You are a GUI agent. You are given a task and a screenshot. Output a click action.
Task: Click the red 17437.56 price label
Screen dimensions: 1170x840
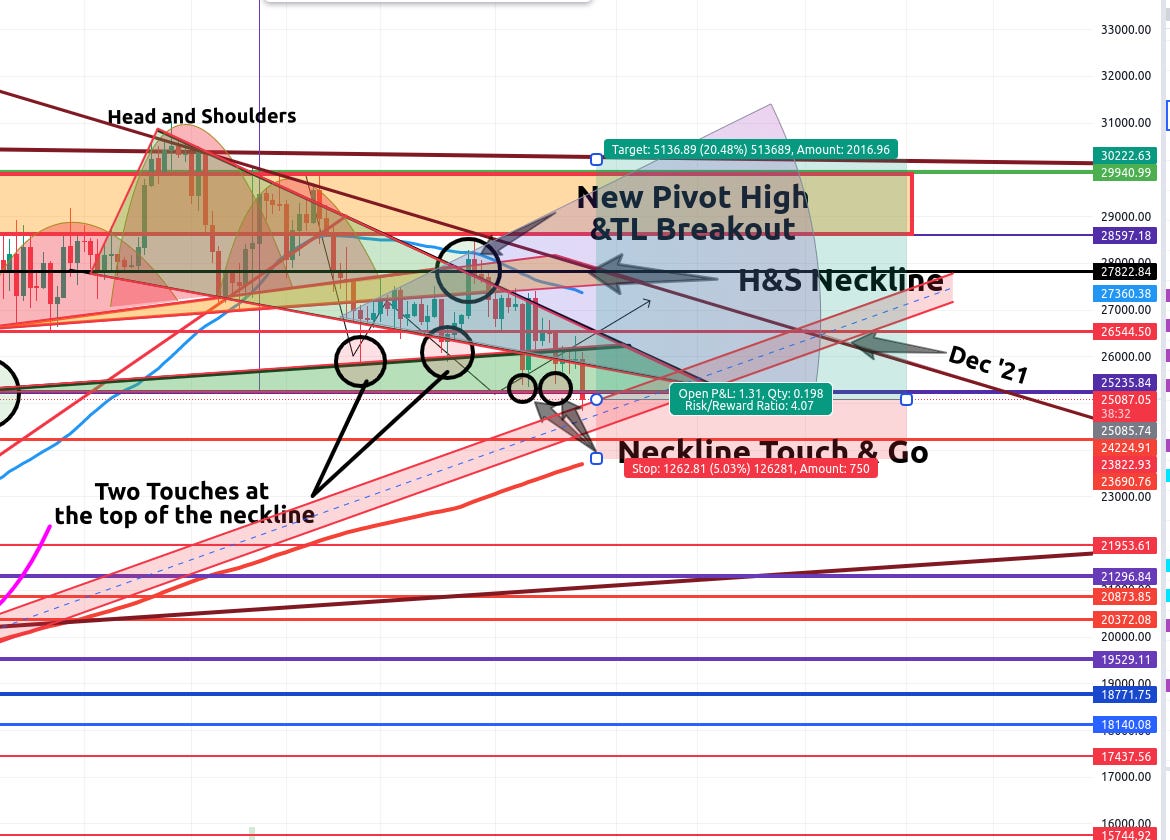click(x=1126, y=756)
